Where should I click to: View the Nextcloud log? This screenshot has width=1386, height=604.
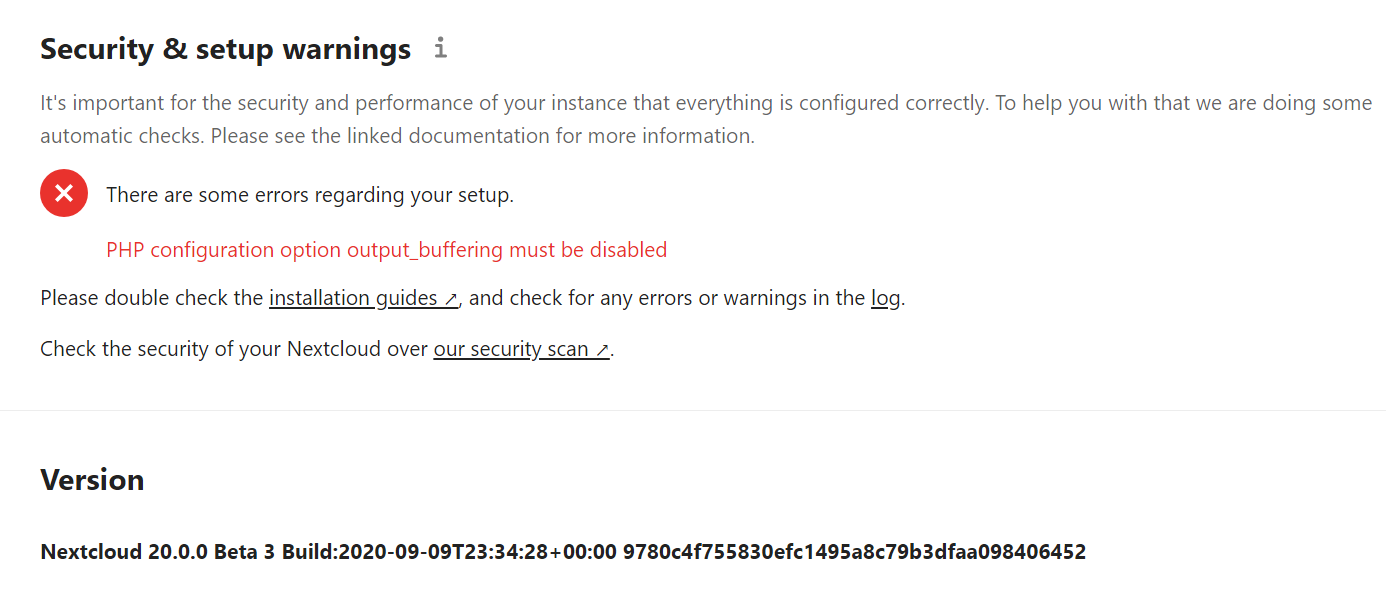pos(884,297)
